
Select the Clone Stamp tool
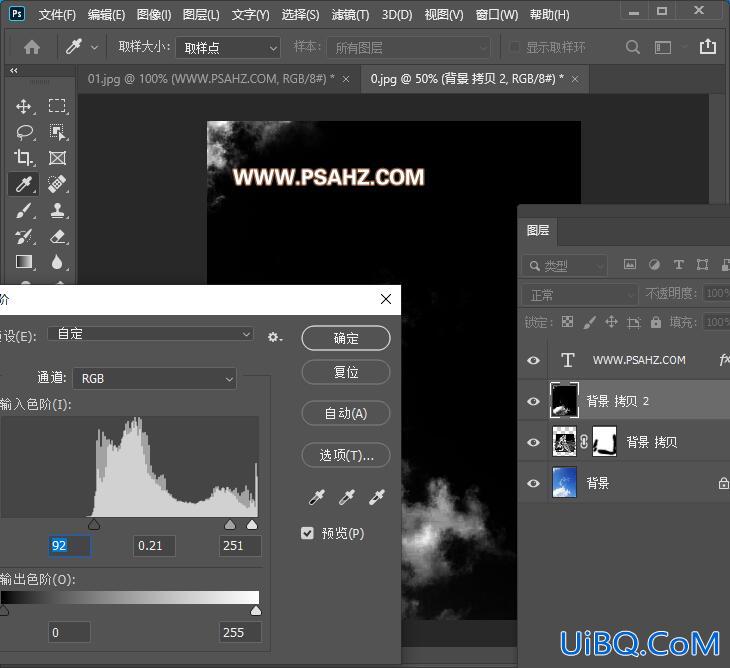tap(57, 210)
